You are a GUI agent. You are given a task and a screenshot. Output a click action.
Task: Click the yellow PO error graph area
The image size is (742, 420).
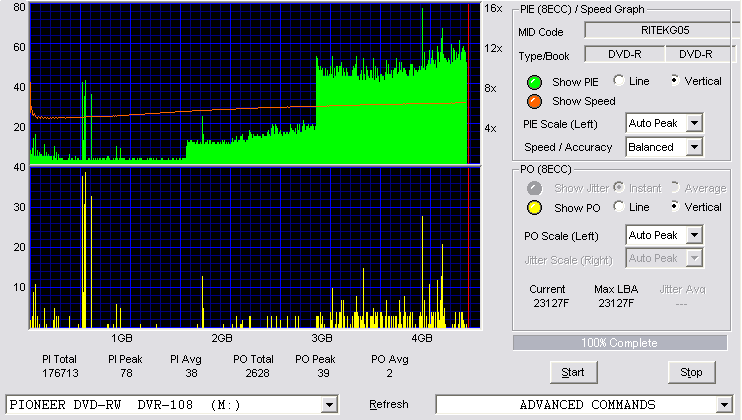click(x=255, y=248)
